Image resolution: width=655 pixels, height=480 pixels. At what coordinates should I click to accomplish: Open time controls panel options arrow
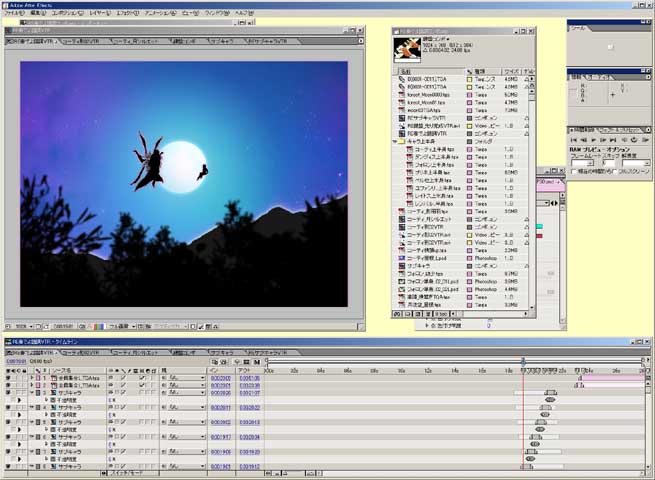tap(648, 130)
